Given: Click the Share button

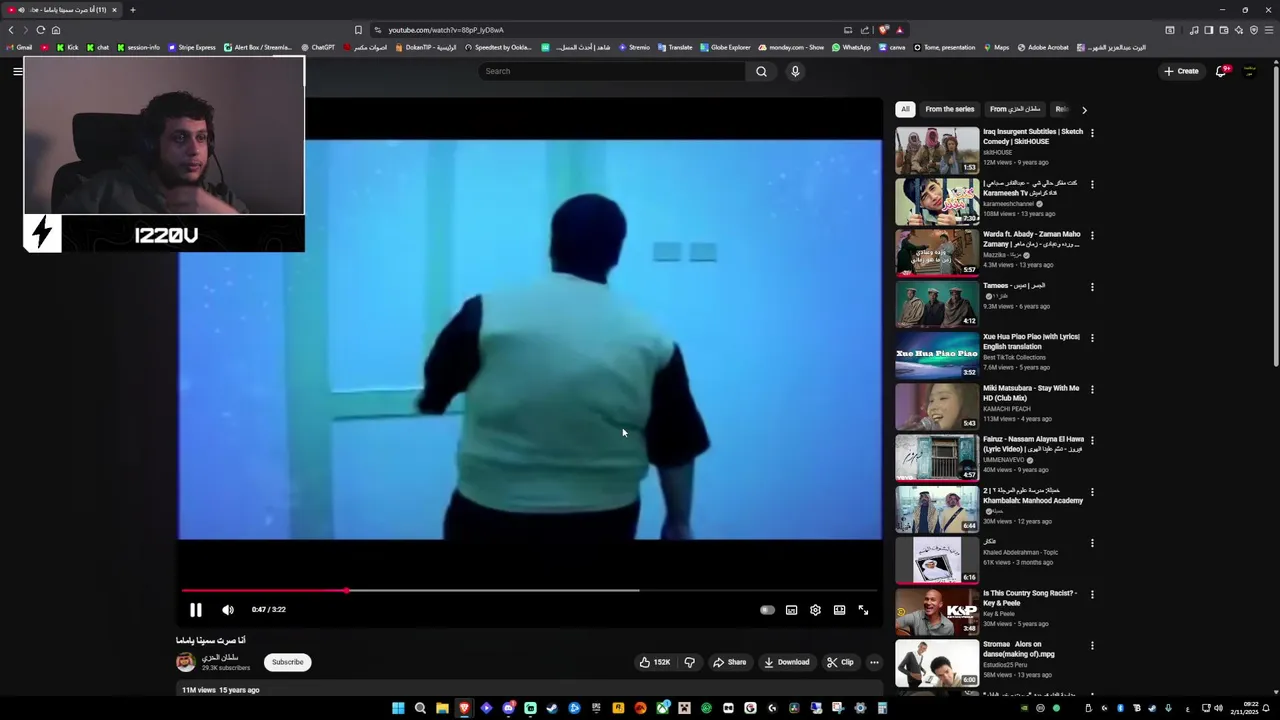Looking at the screenshot, I should click(729, 662).
